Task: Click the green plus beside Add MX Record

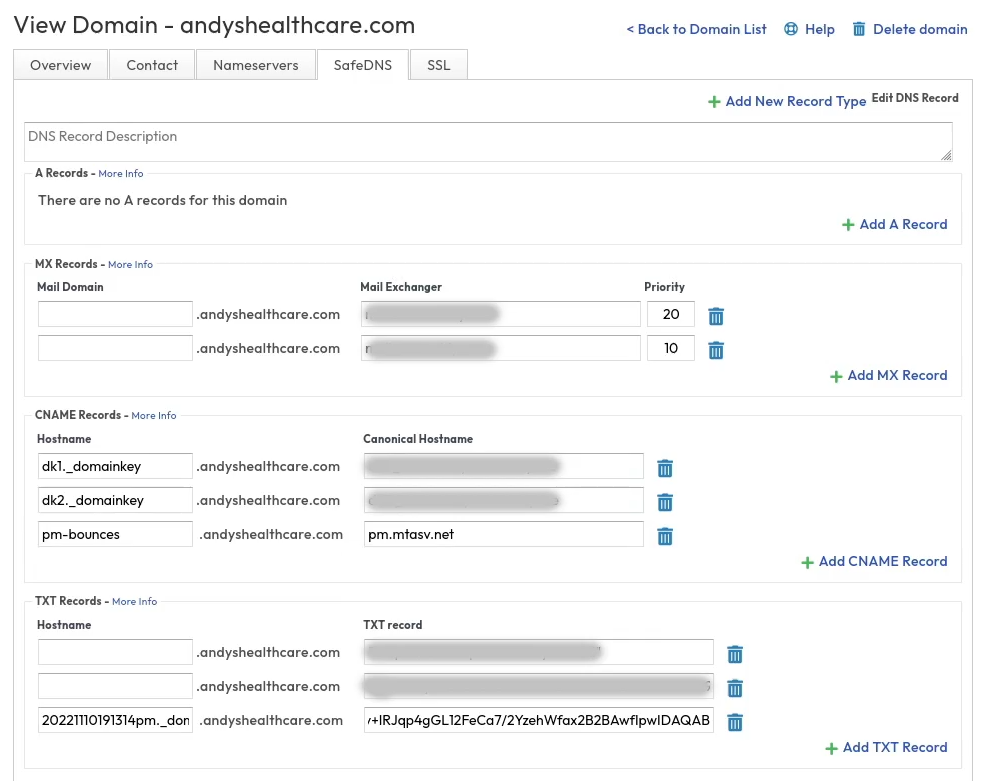Action: pyautogui.click(x=836, y=377)
